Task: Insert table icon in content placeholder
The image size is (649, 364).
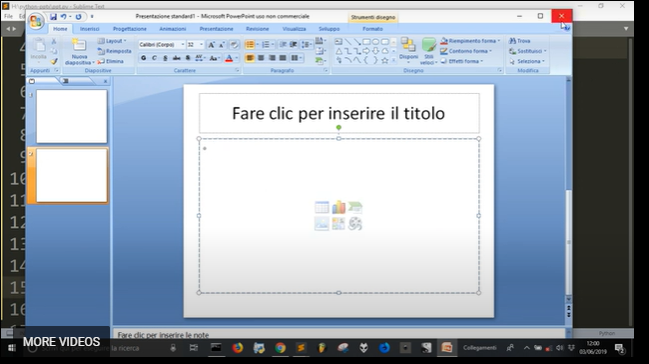Action: coord(322,207)
